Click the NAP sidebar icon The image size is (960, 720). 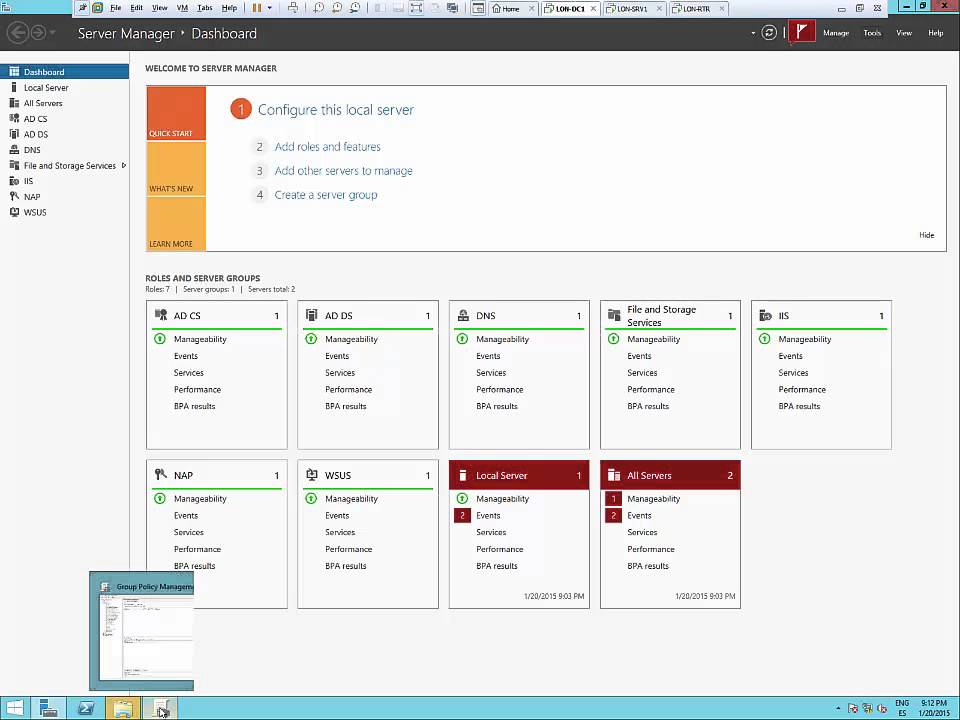click(x=14, y=197)
